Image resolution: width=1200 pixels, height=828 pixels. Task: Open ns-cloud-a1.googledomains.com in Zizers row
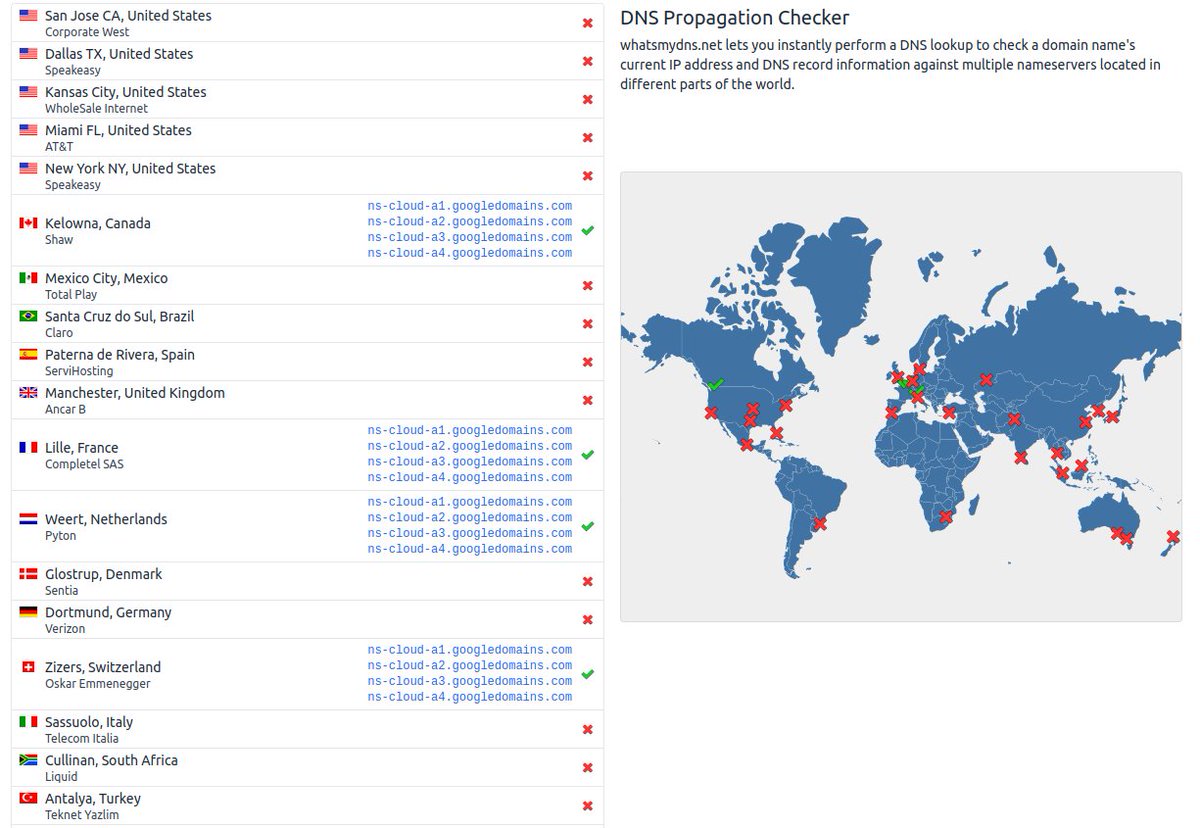tap(470, 650)
